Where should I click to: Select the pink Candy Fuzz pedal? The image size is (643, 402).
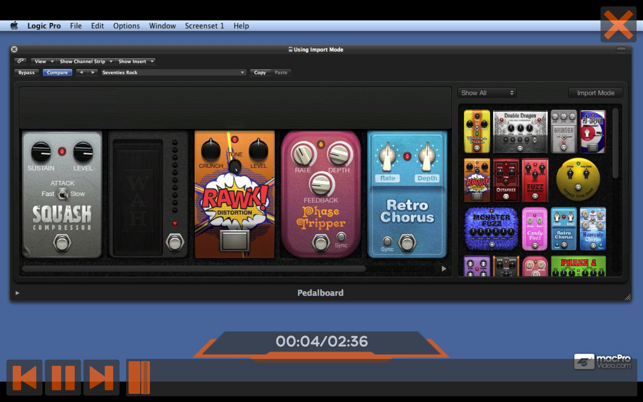click(x=535, y=229)
